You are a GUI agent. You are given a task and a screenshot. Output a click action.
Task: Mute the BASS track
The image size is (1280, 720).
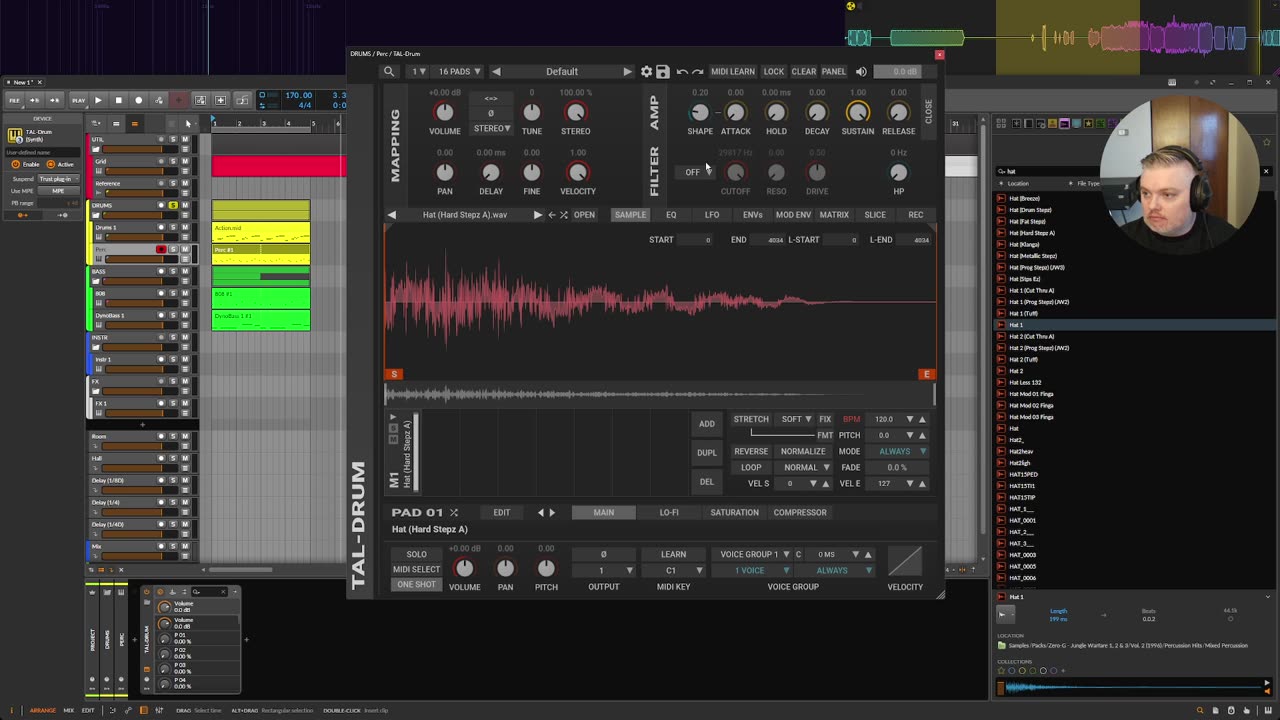185,271
